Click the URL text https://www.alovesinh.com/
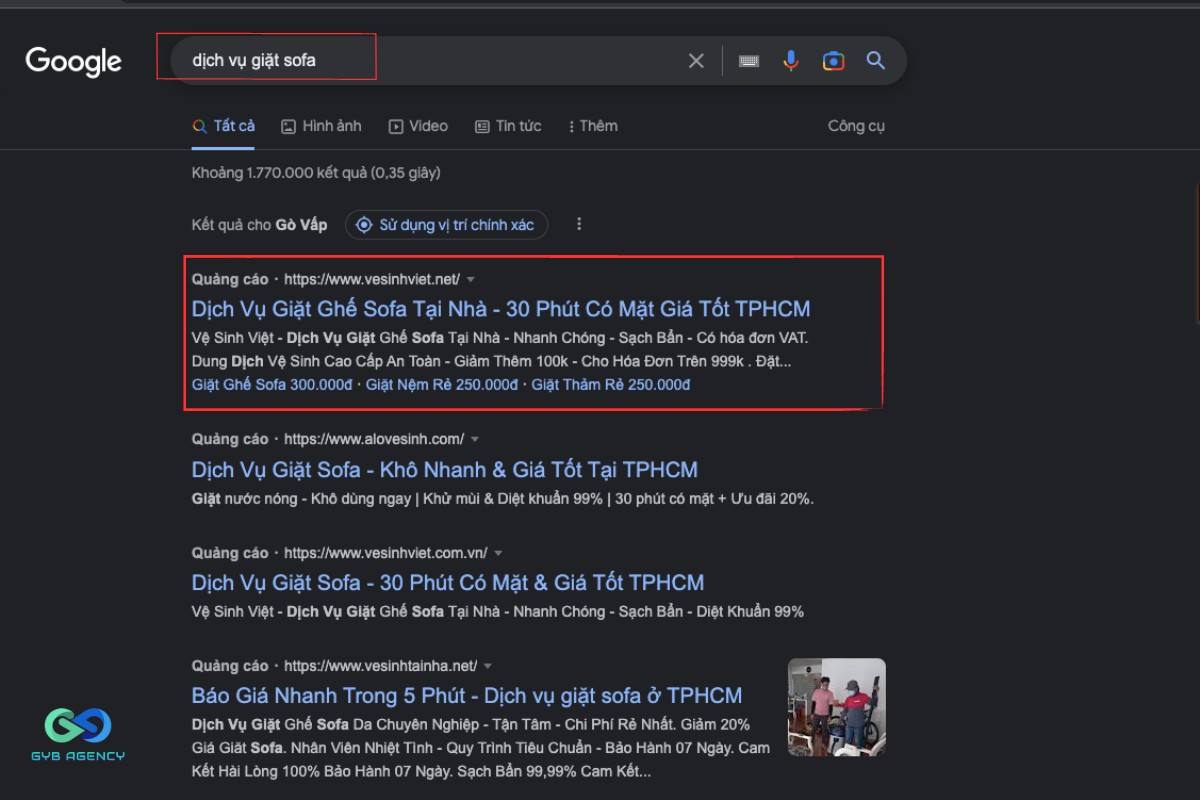 point(374,439)
